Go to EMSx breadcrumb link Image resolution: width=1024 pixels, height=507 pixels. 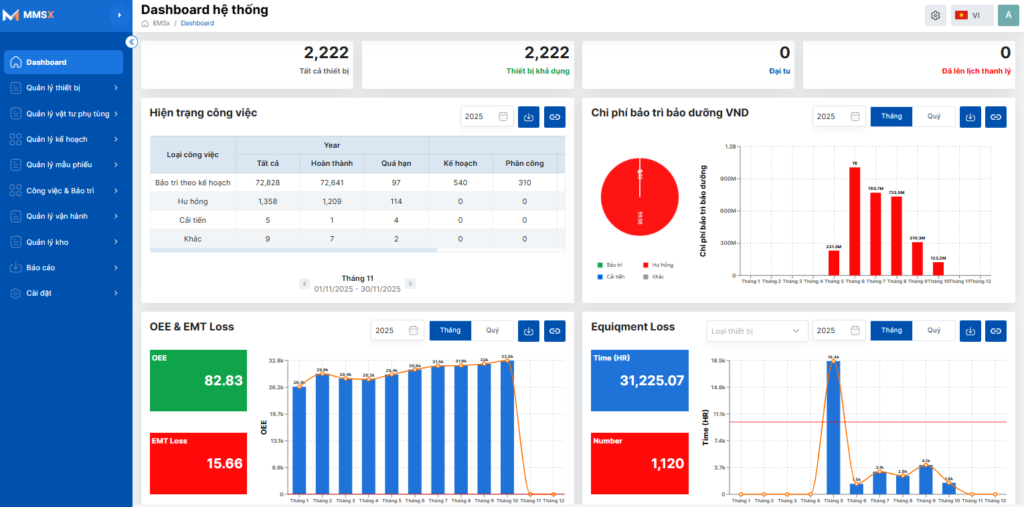(161, 23)
